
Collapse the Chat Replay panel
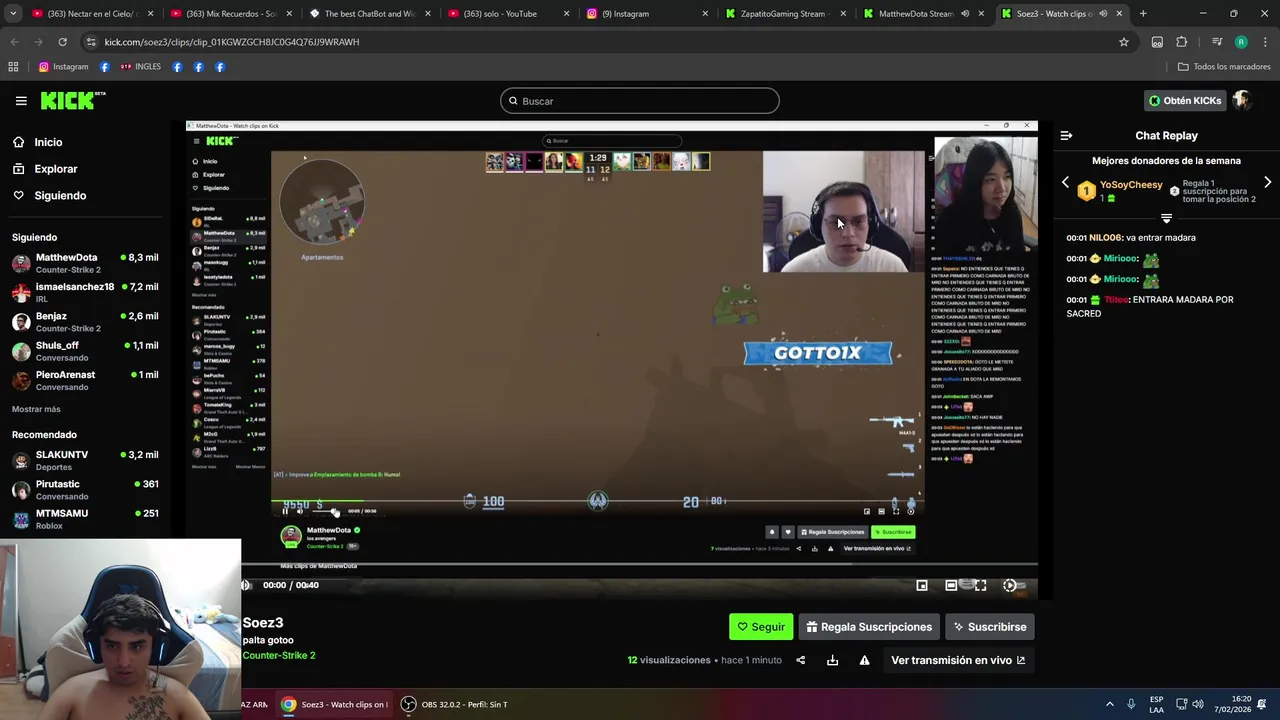1066,135
